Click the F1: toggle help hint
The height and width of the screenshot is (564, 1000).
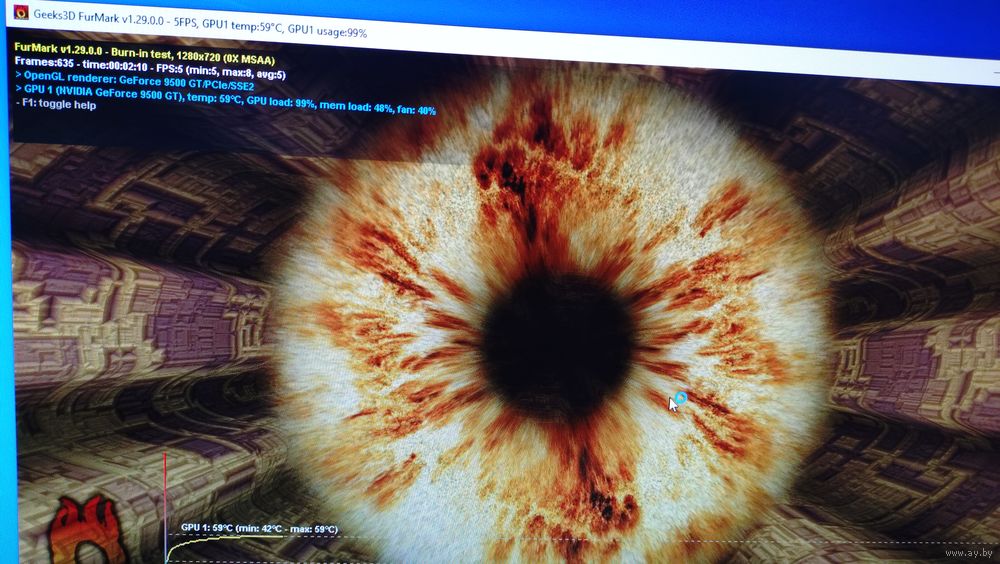[x=56, y=105]
